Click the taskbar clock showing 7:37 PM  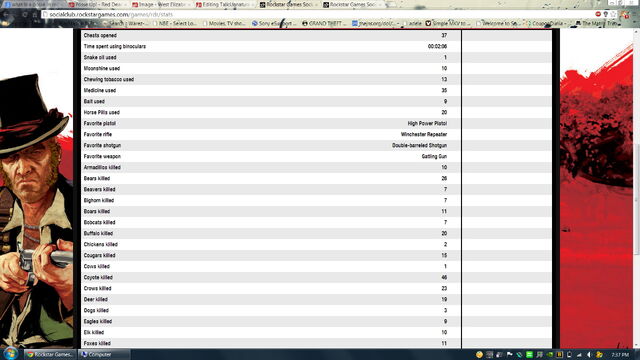point(620,355)
